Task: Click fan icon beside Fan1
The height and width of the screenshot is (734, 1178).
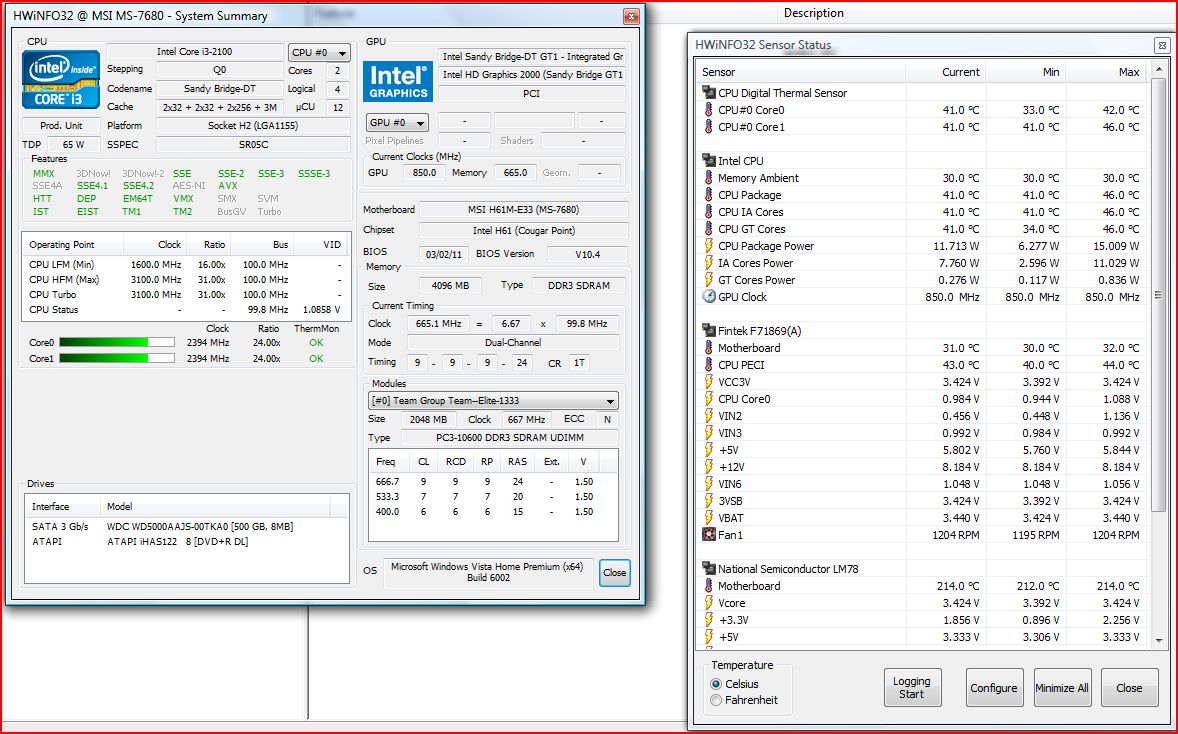Action: [708, 535]
